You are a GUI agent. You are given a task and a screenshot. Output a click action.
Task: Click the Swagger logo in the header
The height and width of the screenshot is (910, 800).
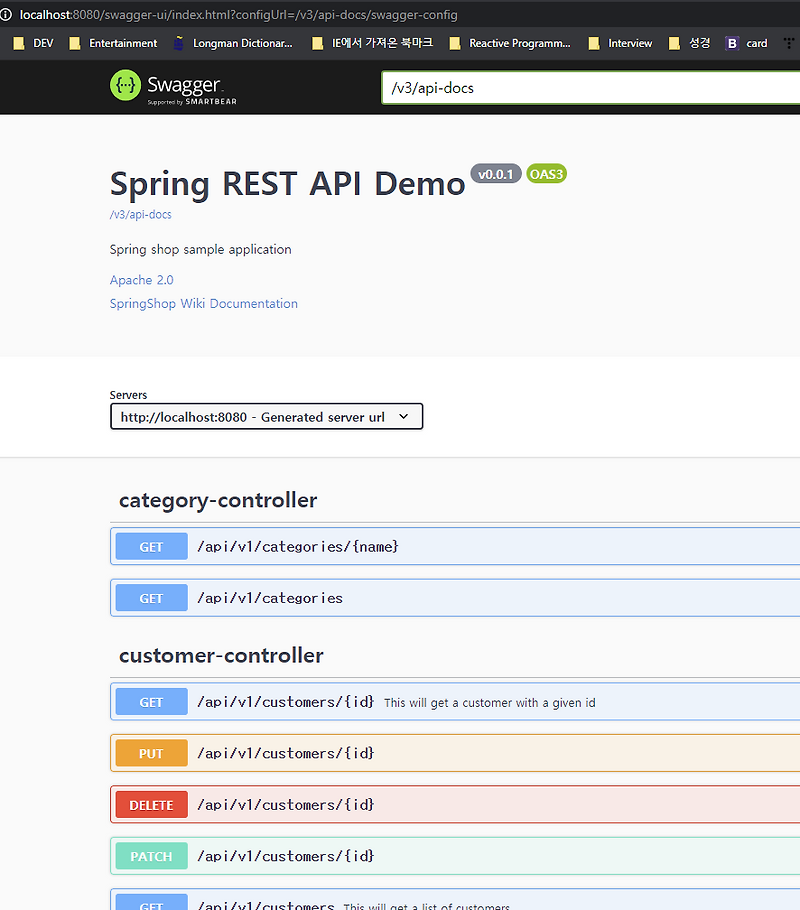pos(170,87)
